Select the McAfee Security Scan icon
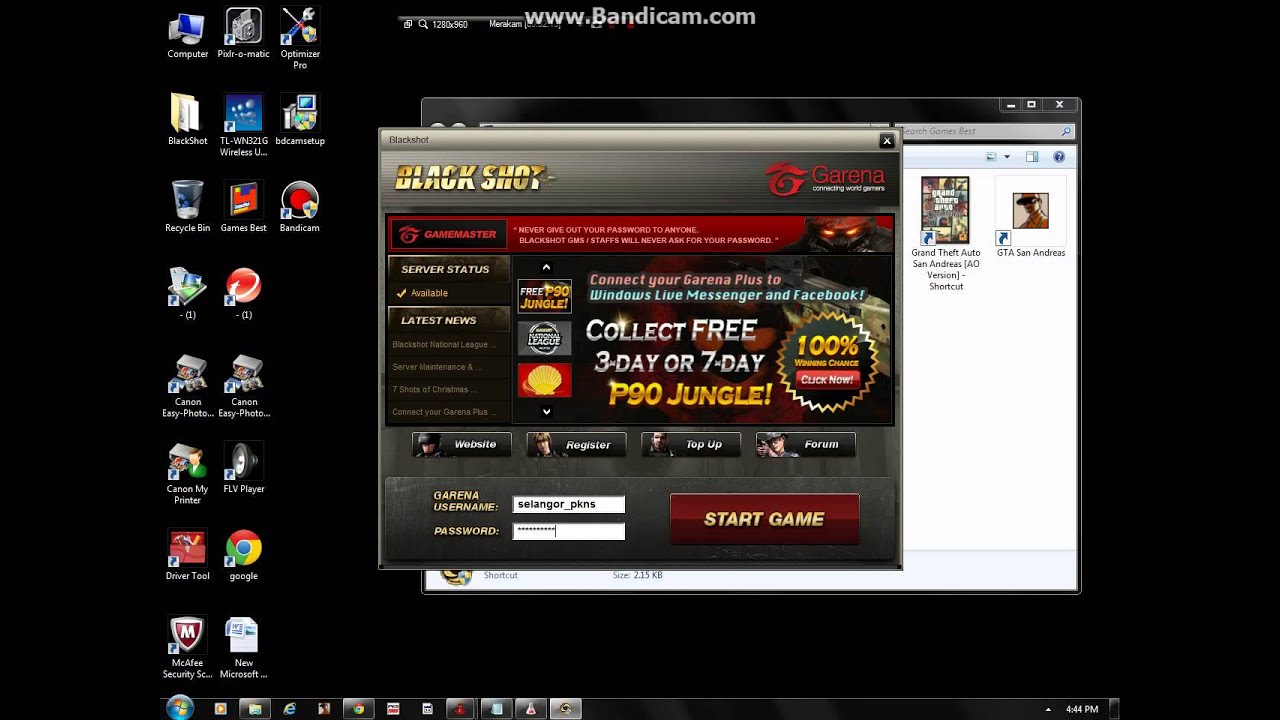The image size is (1280, 720). pyautogui.click(x=187, y=648)
